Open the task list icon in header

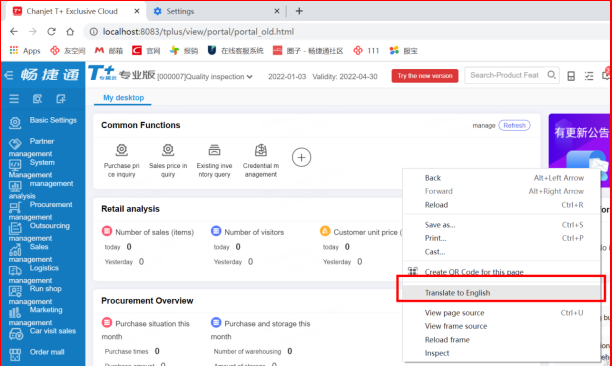pyautogui.click(x=589, y=76)
